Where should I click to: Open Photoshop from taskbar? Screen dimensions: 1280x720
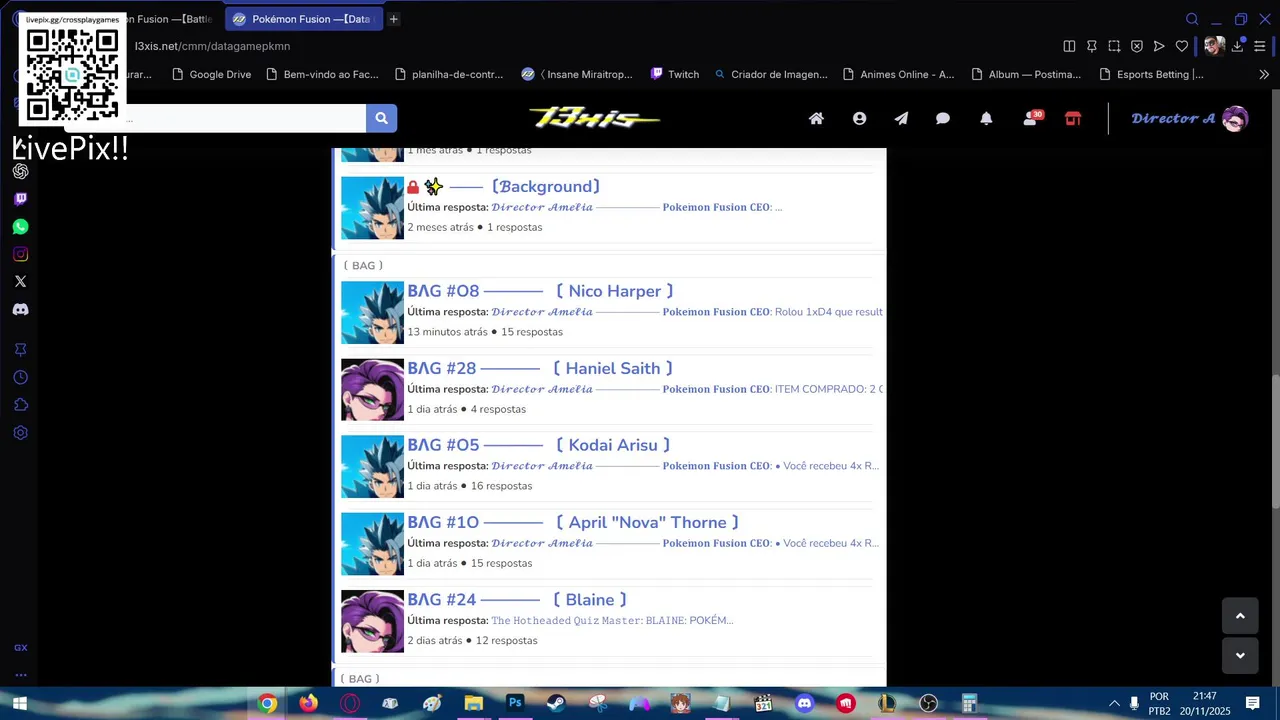tap(515, 704)
